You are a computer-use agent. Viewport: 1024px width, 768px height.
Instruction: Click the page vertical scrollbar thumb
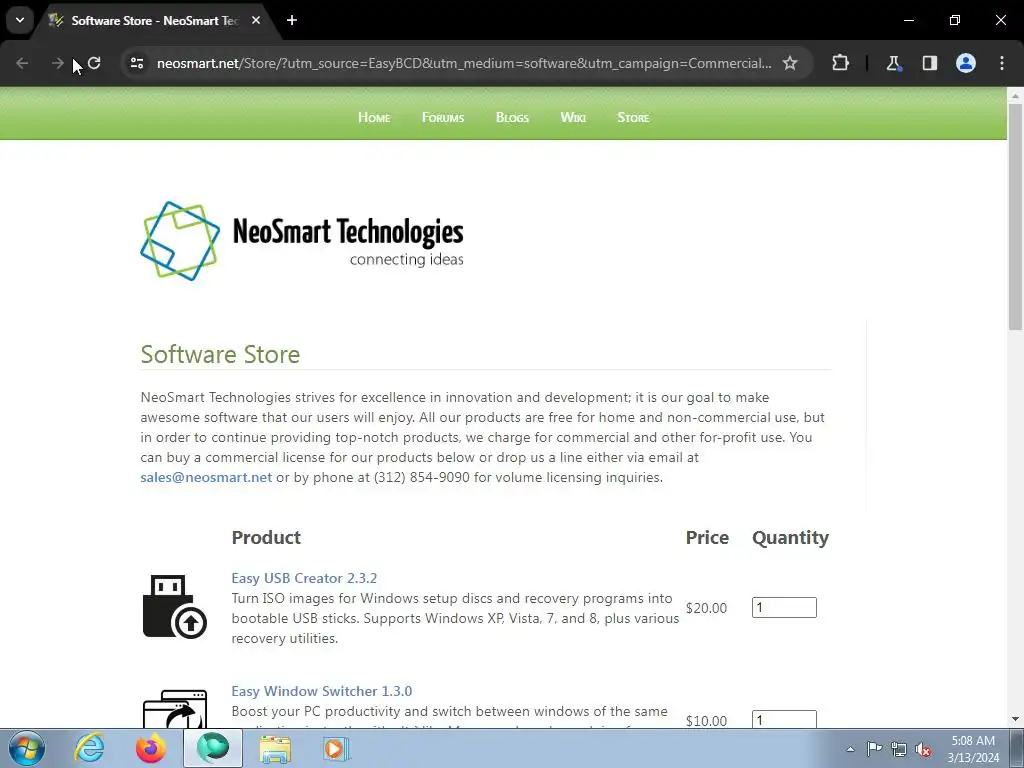[1015, 216]
